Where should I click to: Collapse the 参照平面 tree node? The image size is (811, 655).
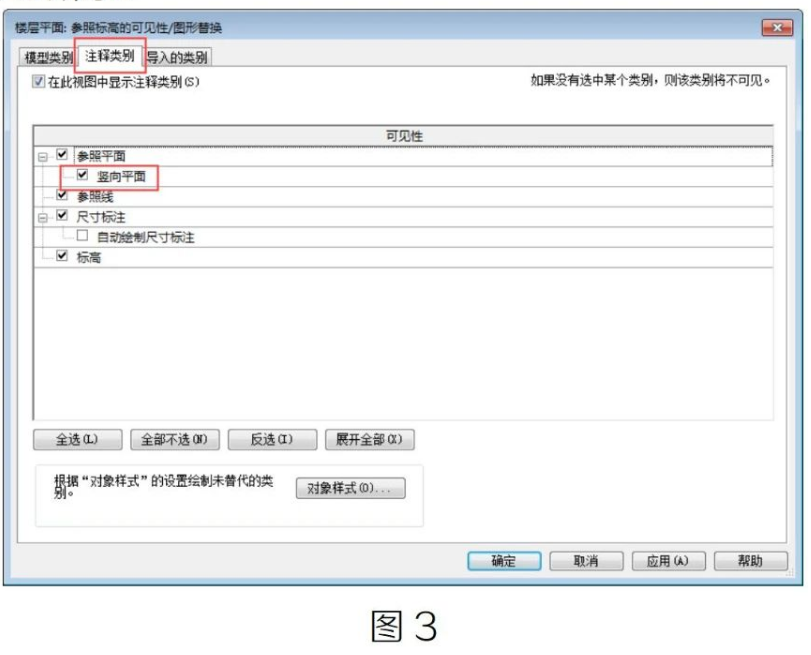pyautogui.click(x=43, y=156)
